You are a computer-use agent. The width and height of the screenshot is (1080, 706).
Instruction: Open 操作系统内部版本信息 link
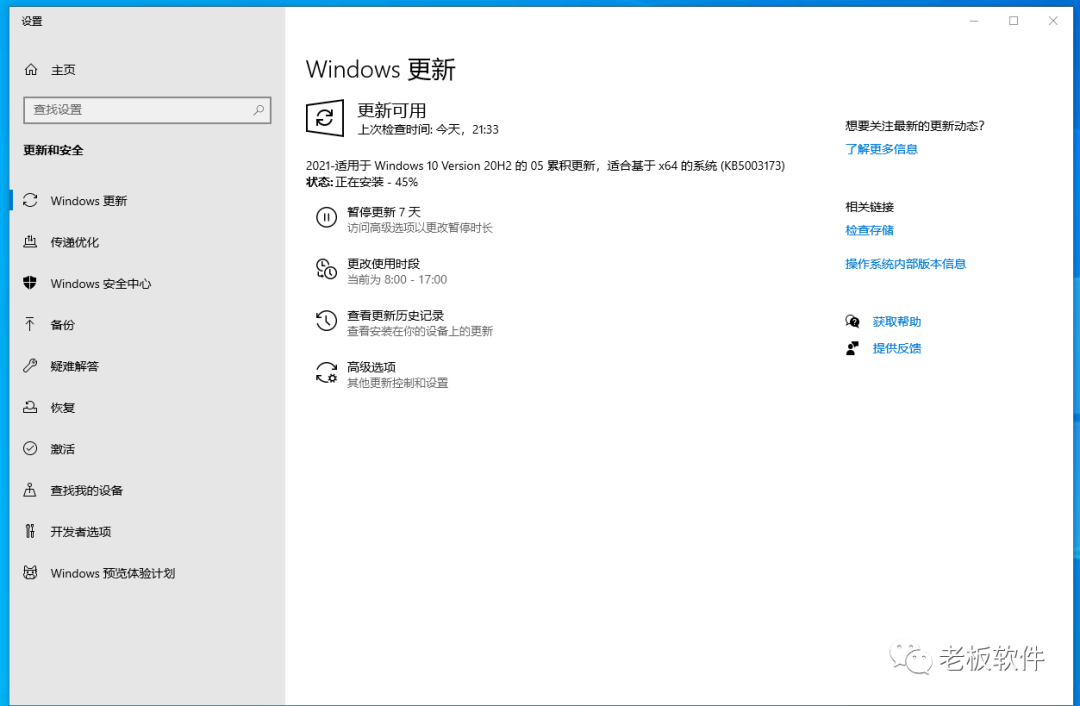coord(906,264)
